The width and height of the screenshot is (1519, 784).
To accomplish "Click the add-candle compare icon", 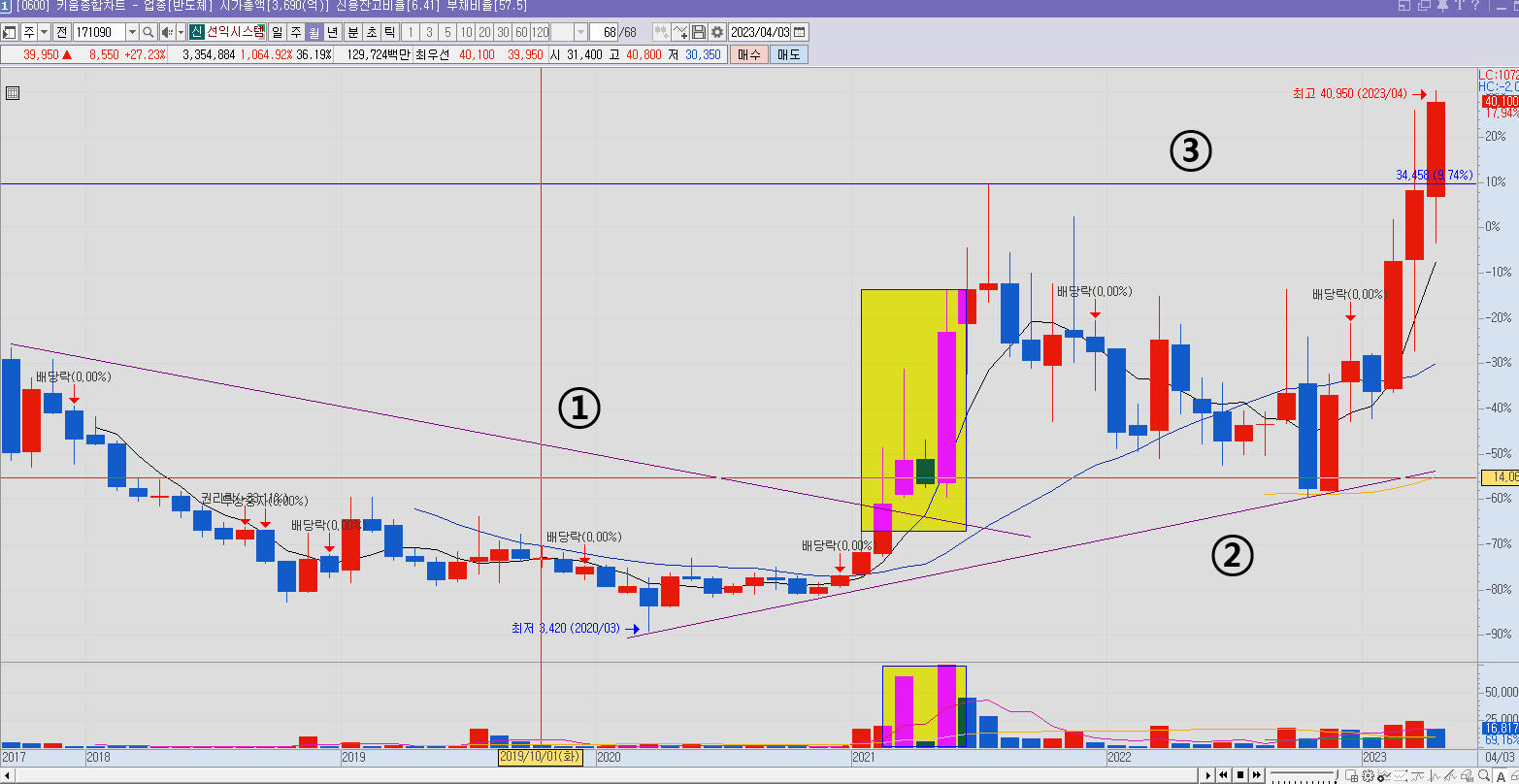I will pyautogui.click(x=662, y=32).
